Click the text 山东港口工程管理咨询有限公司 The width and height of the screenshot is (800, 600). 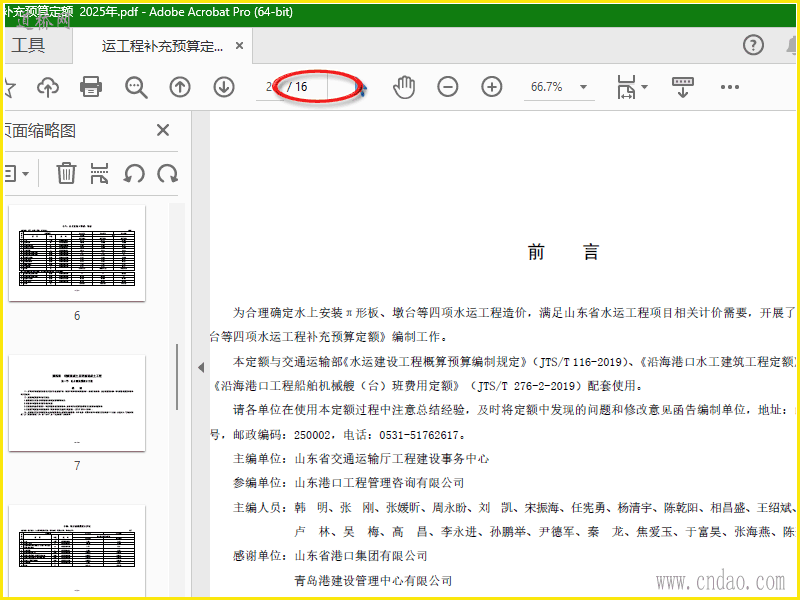point(380,483)
